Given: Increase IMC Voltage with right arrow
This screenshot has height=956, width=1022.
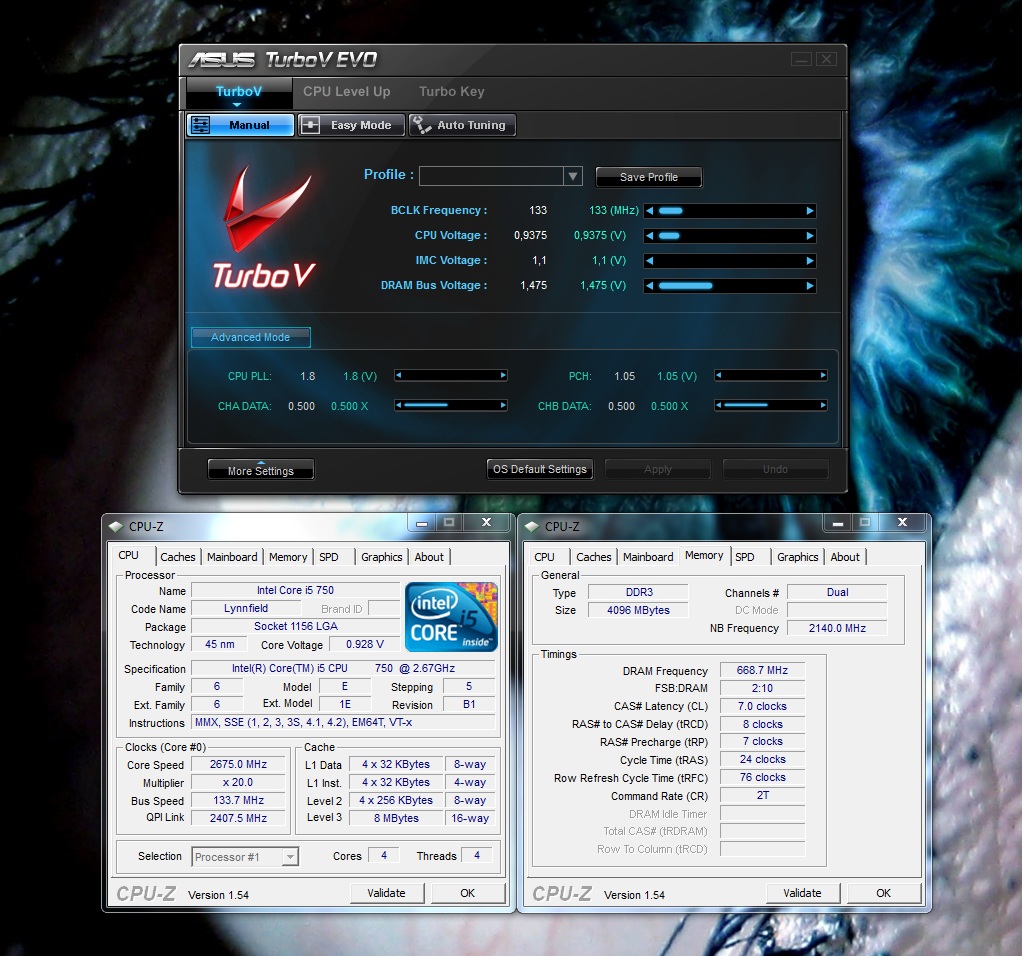Looking at the screenshot, I should [810, 261].
